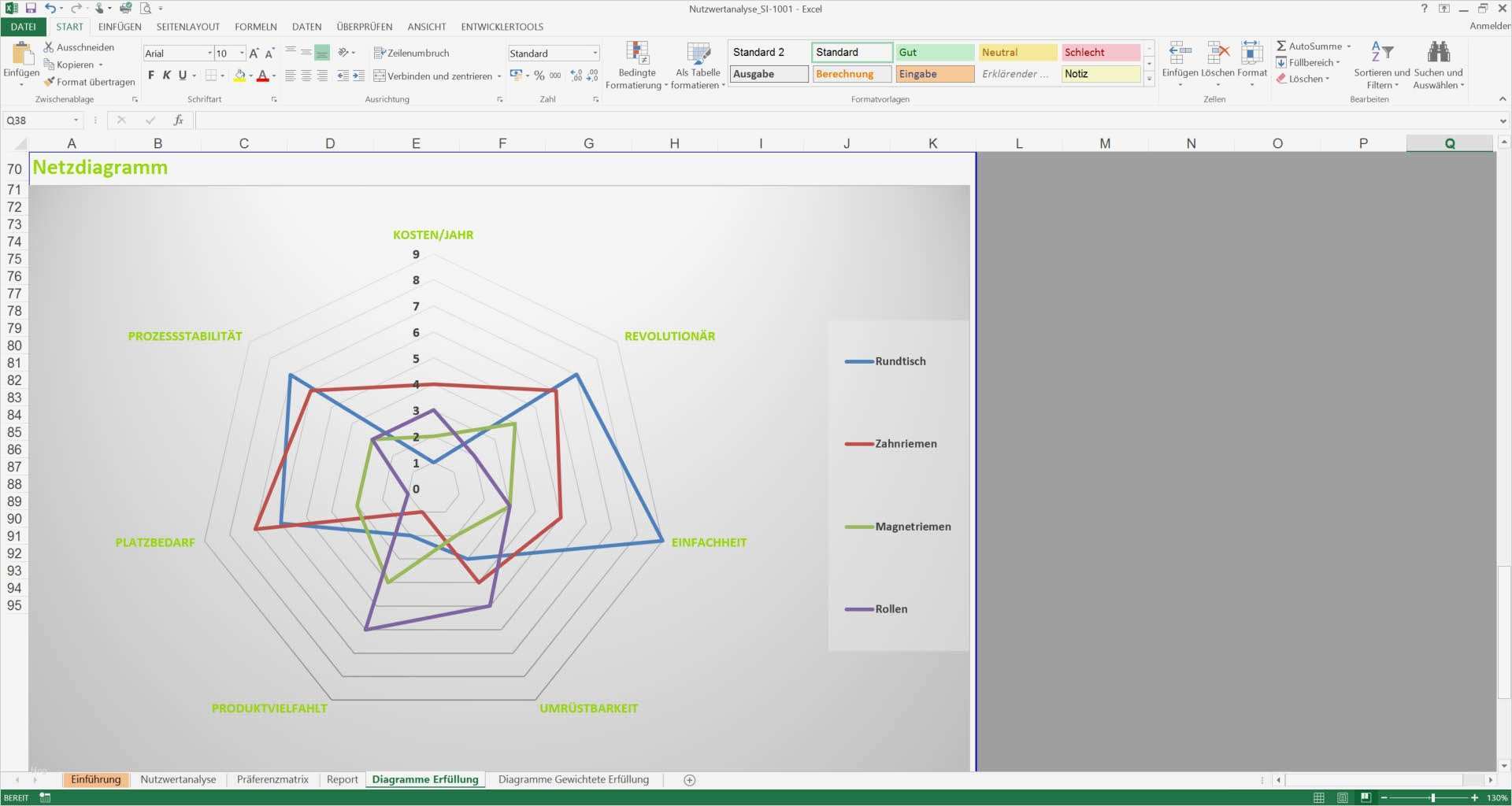The image size is (1512, 806).
Task: Switch to the EINFÜGEN ribbon tab
Action: 120,27
